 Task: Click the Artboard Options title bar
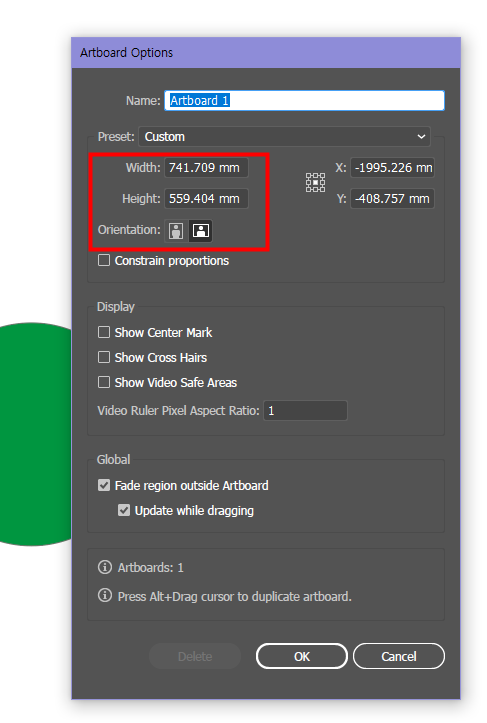pos(266,53)
